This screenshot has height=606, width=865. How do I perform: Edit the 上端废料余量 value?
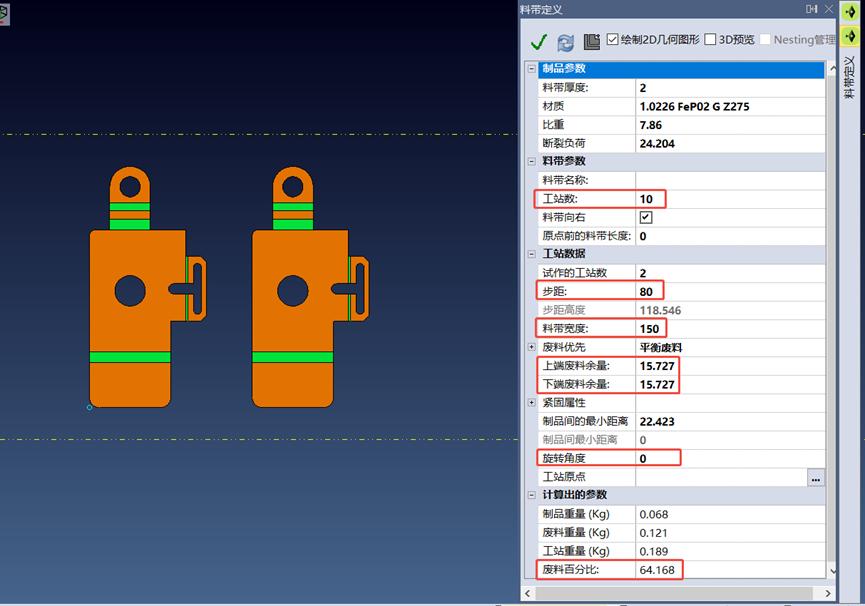click(x=730, y=366)
